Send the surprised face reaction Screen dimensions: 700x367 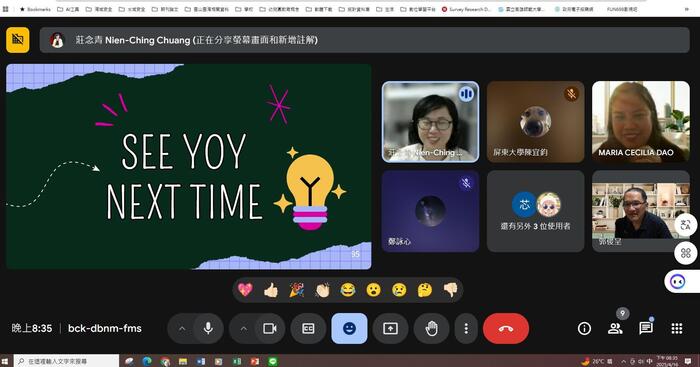tap(373, 290)
